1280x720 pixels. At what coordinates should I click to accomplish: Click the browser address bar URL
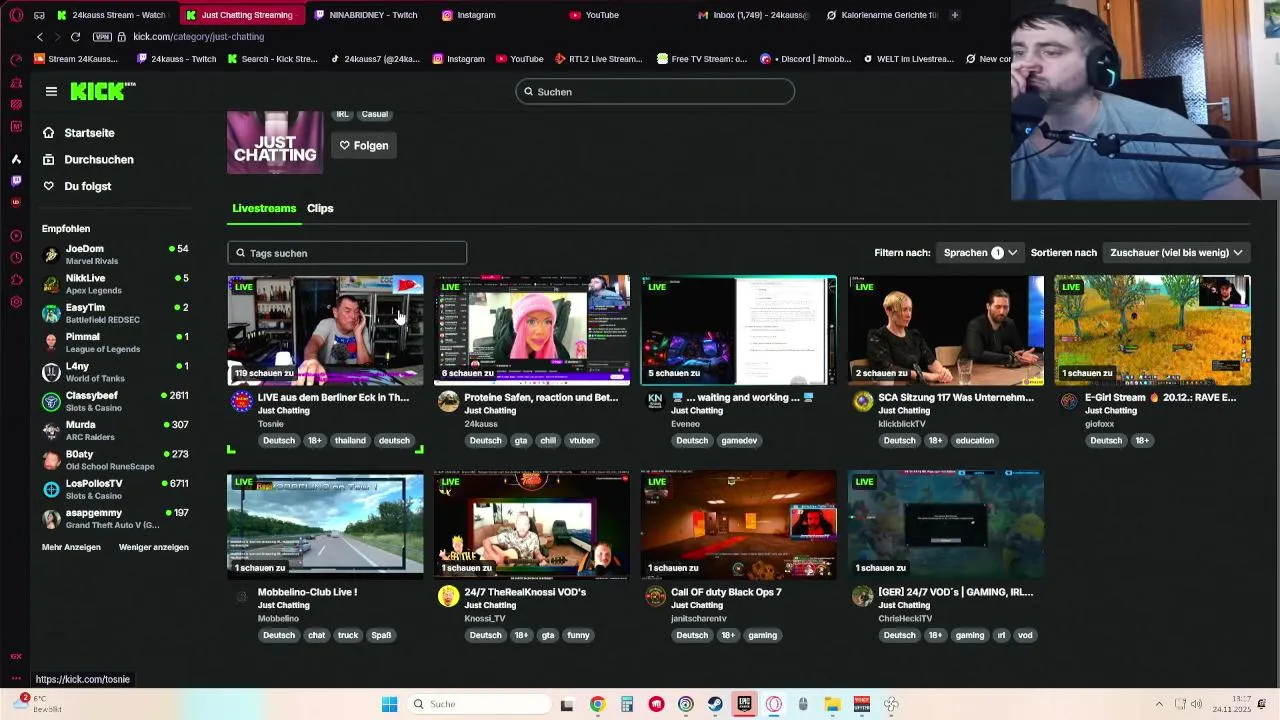pyautogui.click(x=199, y=37)
